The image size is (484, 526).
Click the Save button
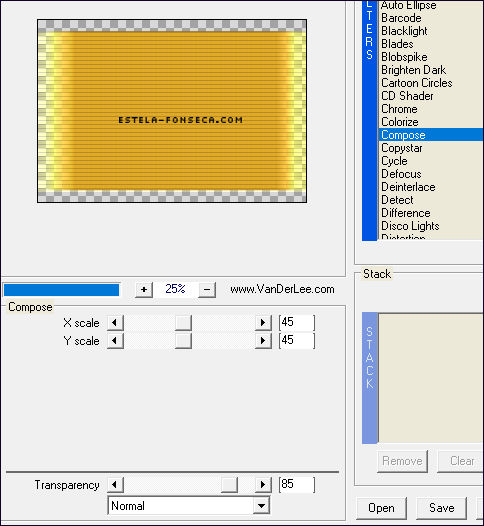tap(441, 508)
